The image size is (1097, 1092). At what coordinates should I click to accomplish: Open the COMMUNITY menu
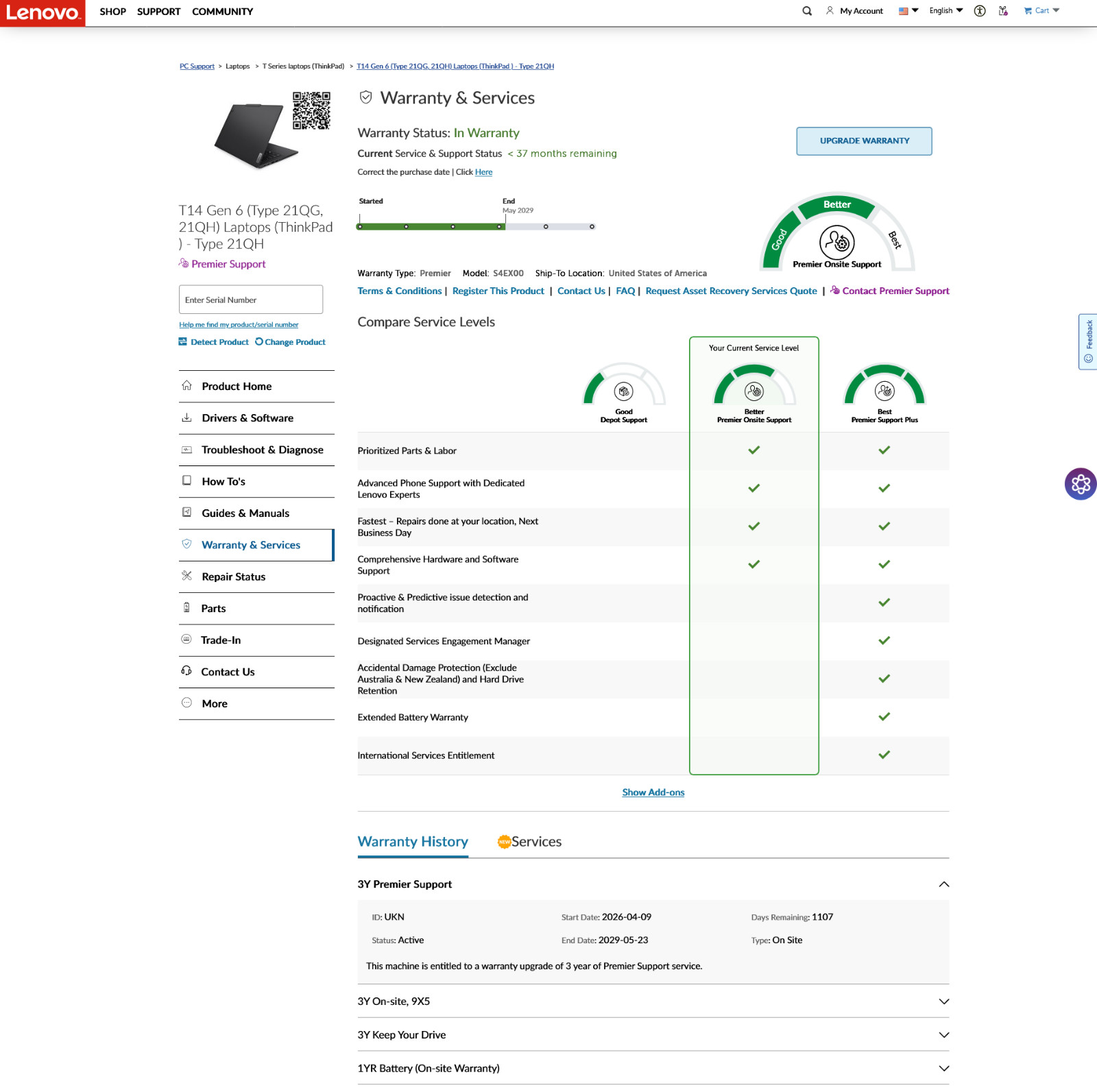coord(223,12)
